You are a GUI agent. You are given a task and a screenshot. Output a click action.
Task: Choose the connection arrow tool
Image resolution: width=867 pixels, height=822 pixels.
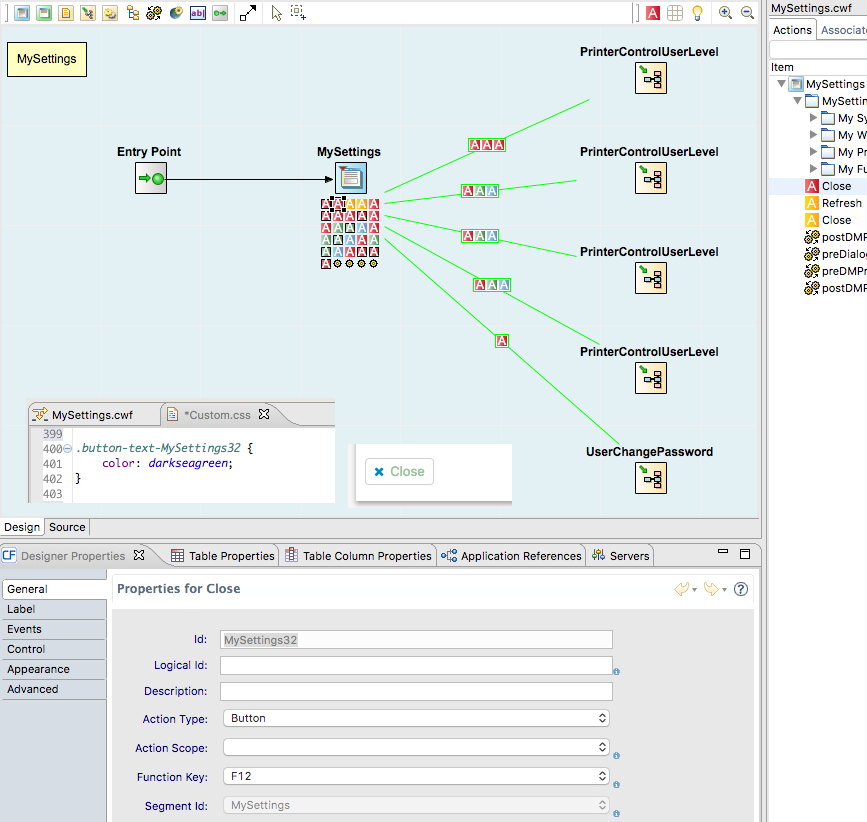tap(248, 13)
